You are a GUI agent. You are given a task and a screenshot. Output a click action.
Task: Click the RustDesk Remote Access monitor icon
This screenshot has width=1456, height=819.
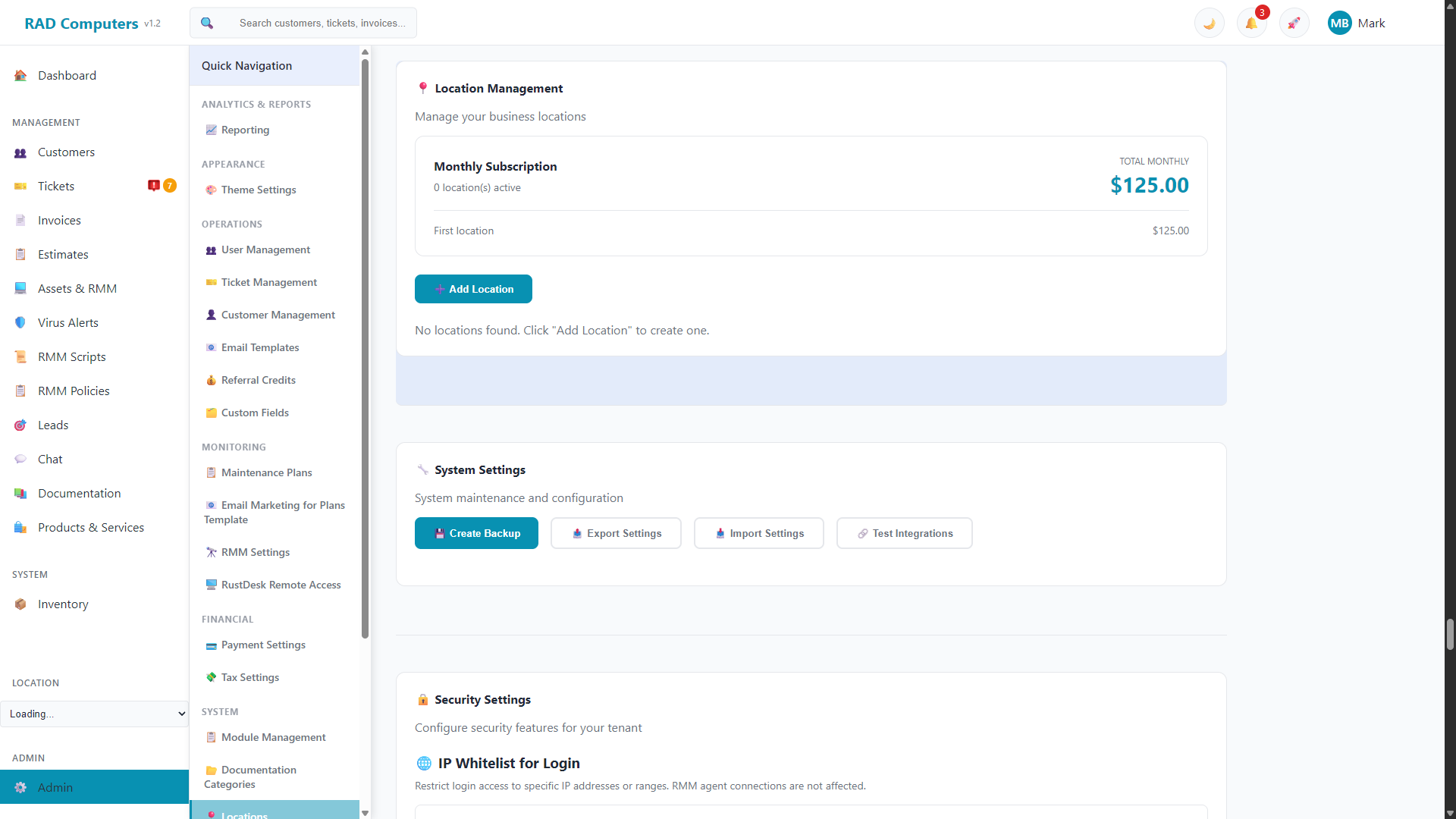click(211, 584)
